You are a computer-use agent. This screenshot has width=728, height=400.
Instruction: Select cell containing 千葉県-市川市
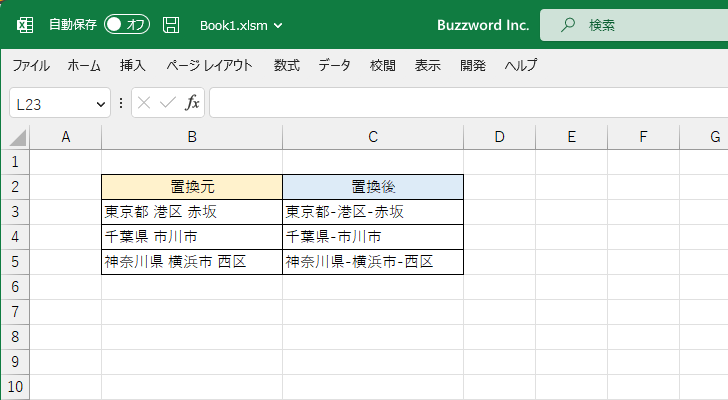[x=373, y=237]
